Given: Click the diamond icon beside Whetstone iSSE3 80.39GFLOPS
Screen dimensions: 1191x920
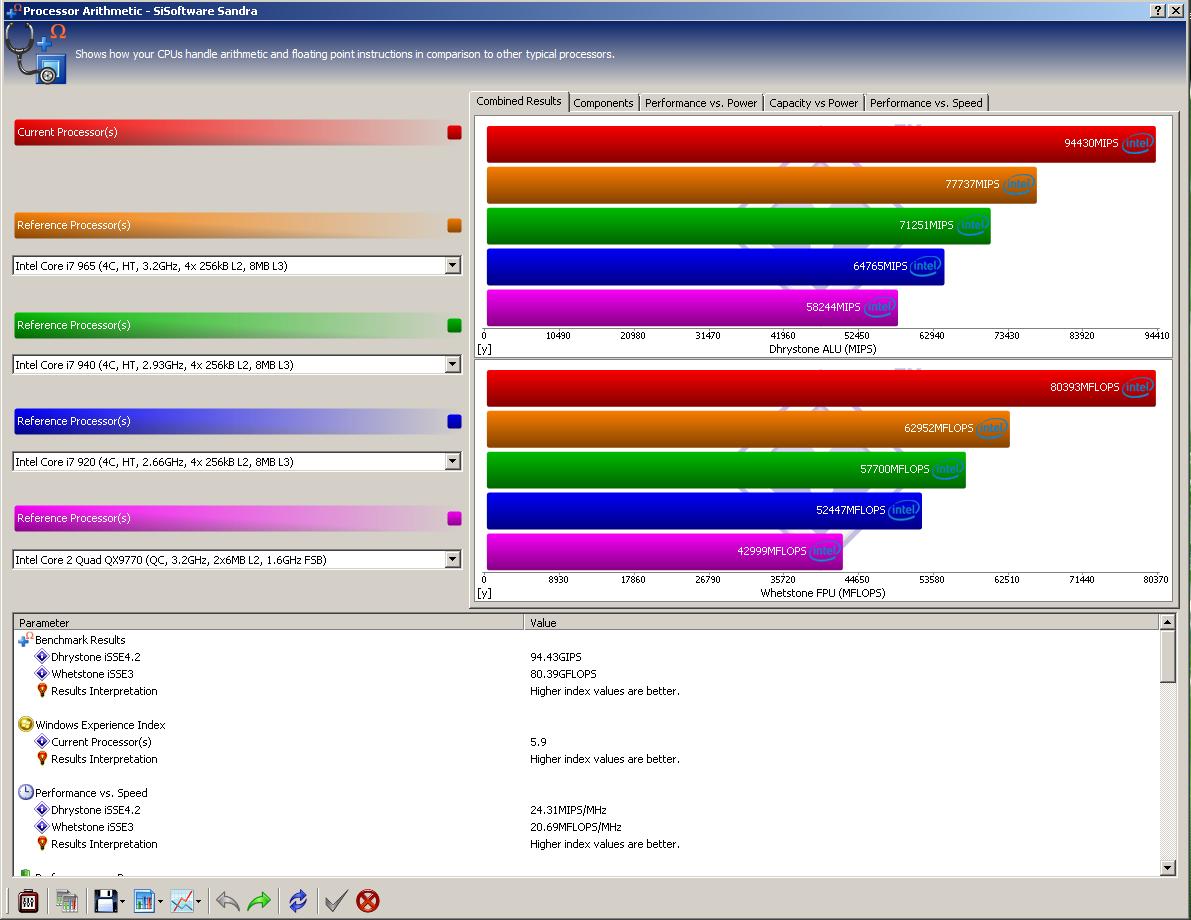Looking at the screenshot, I should (x=42, y=674).
